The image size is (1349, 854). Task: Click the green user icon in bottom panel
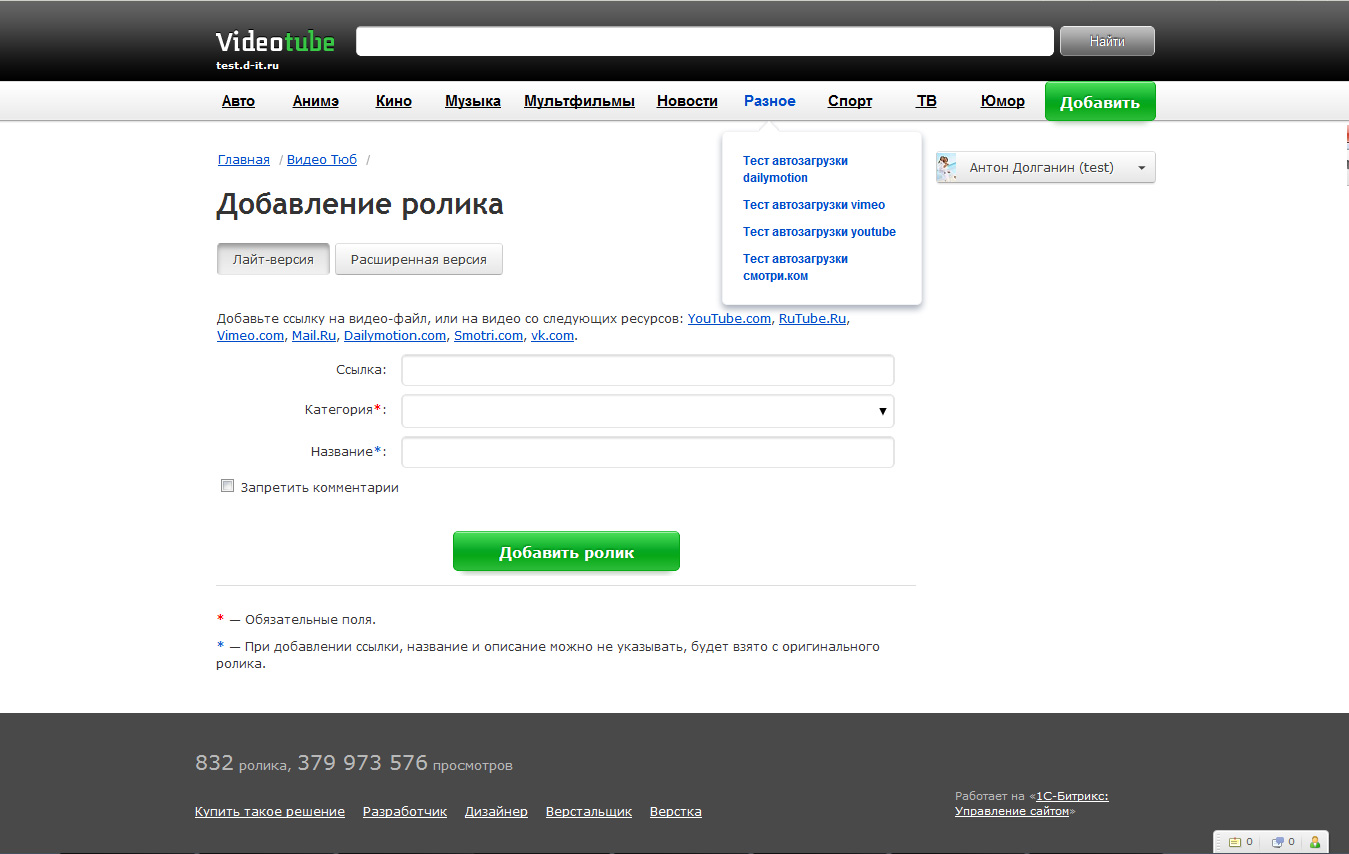pyautogui.click(x=1315, y=842)
